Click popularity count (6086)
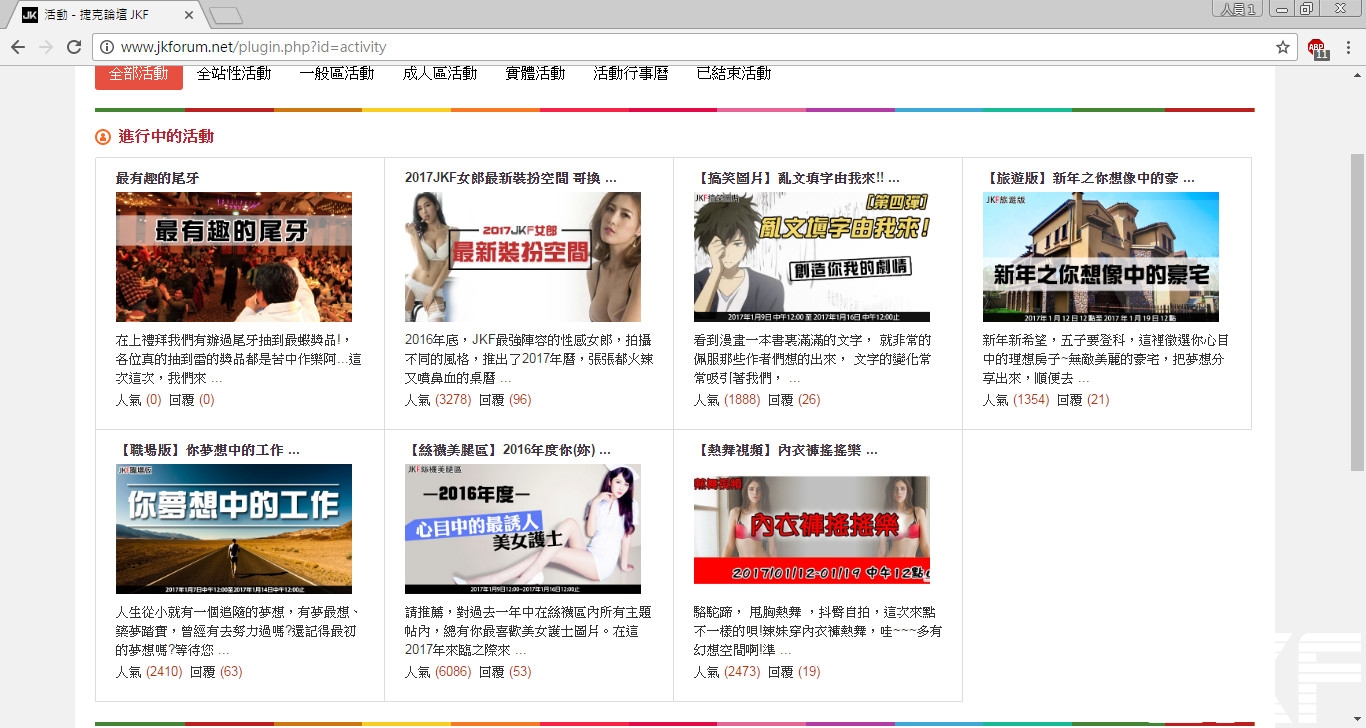1366x728 pixels. tap(453, 671)
